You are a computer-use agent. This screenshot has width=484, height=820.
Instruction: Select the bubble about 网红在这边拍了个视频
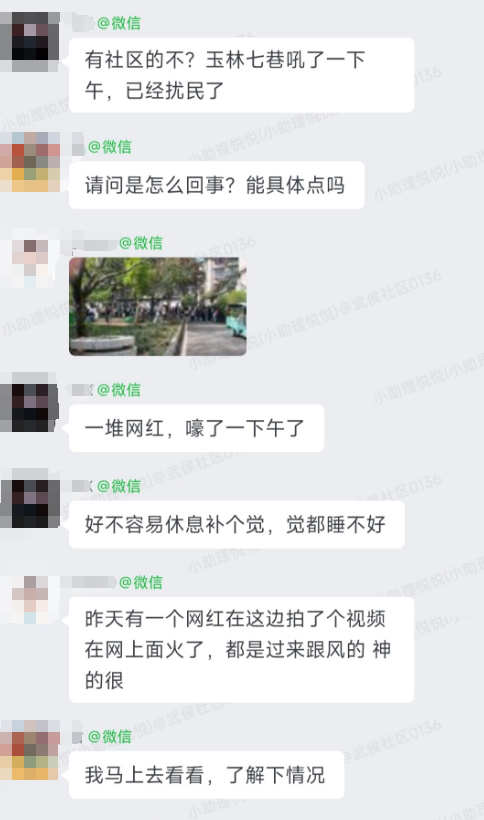[241, 650]
